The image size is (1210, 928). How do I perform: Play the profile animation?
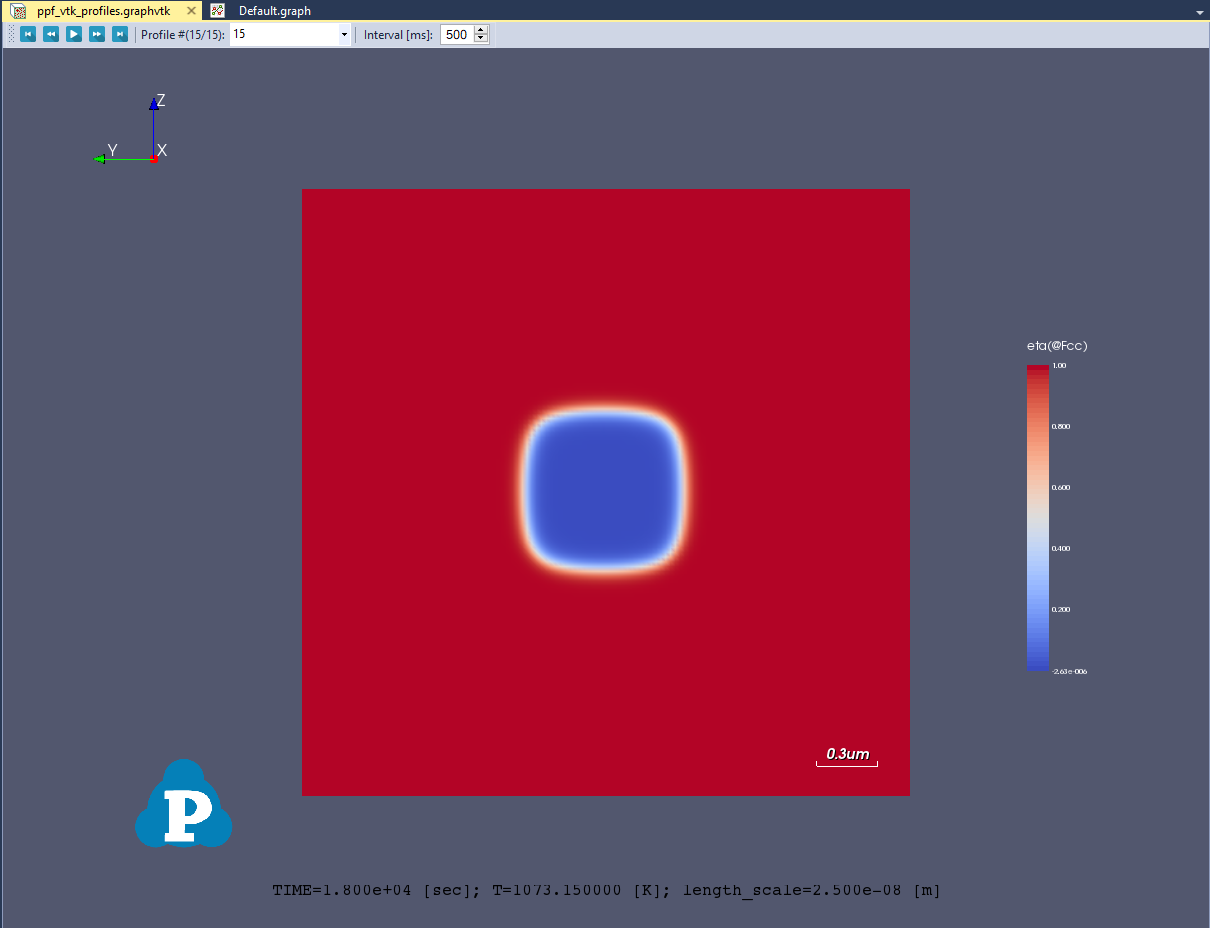point(74,34)
